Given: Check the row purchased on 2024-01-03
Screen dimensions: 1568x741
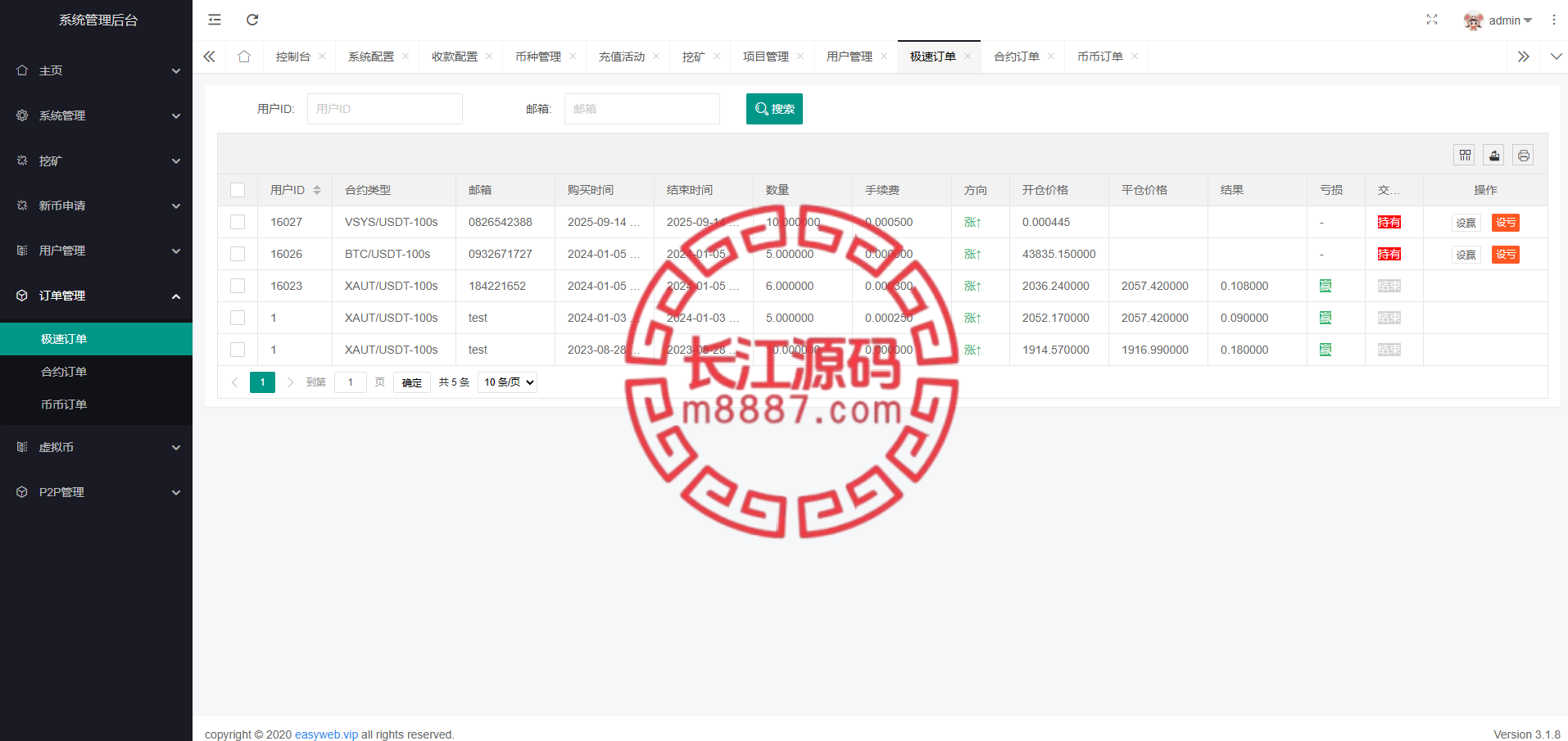Looking at the screenshot, I should 238,318.
